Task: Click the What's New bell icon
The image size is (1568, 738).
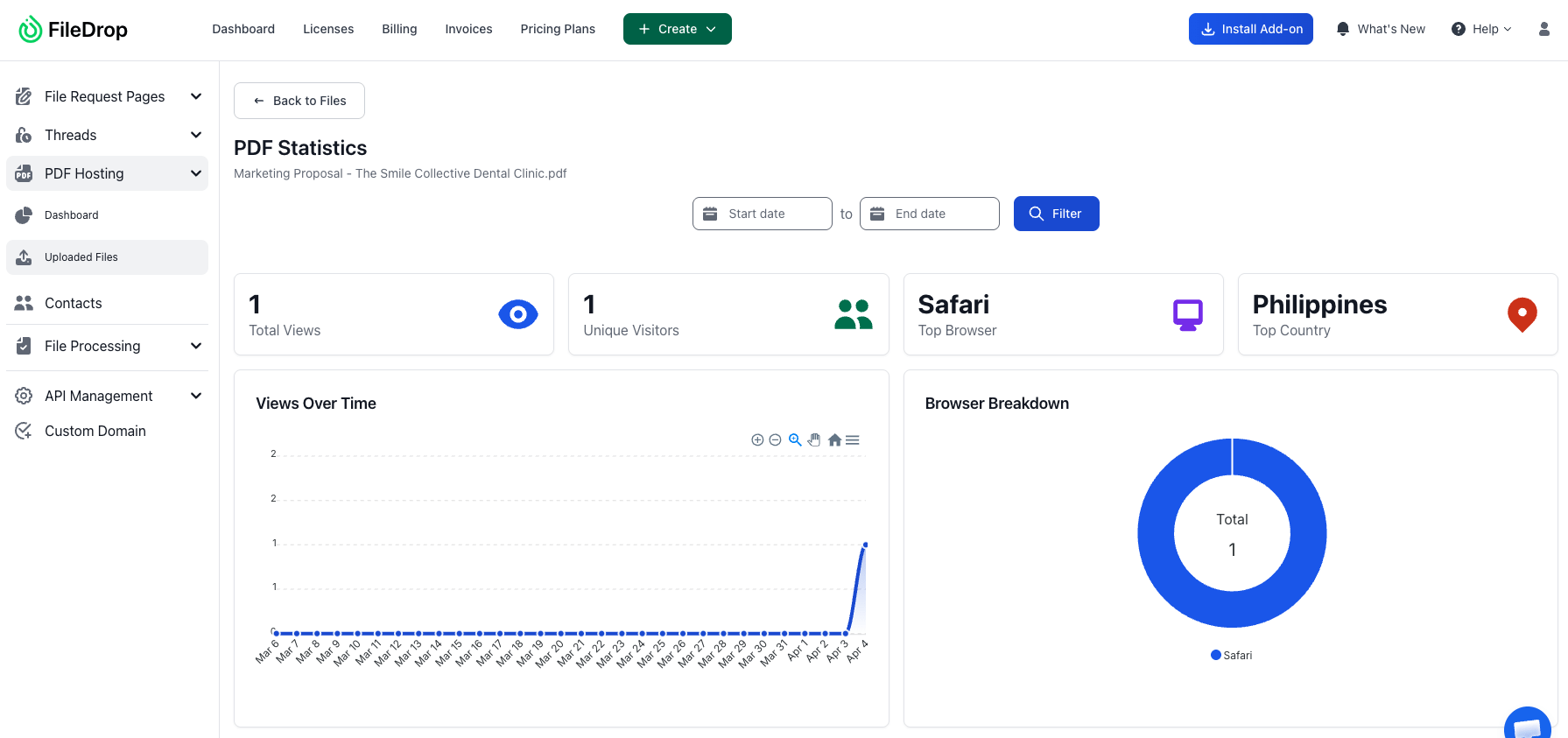Action: pyautogui.click(x=1342, y=29)
